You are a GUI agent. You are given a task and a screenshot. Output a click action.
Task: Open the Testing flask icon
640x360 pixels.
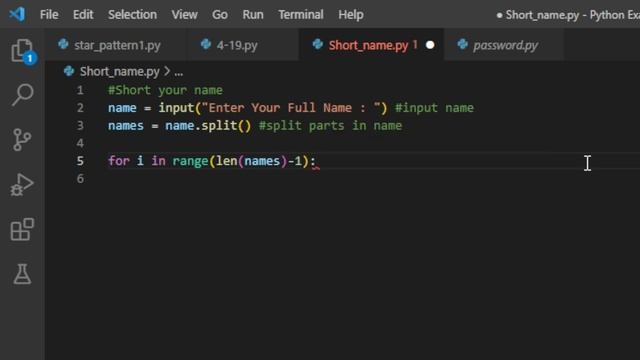click(x=22, y=274)
